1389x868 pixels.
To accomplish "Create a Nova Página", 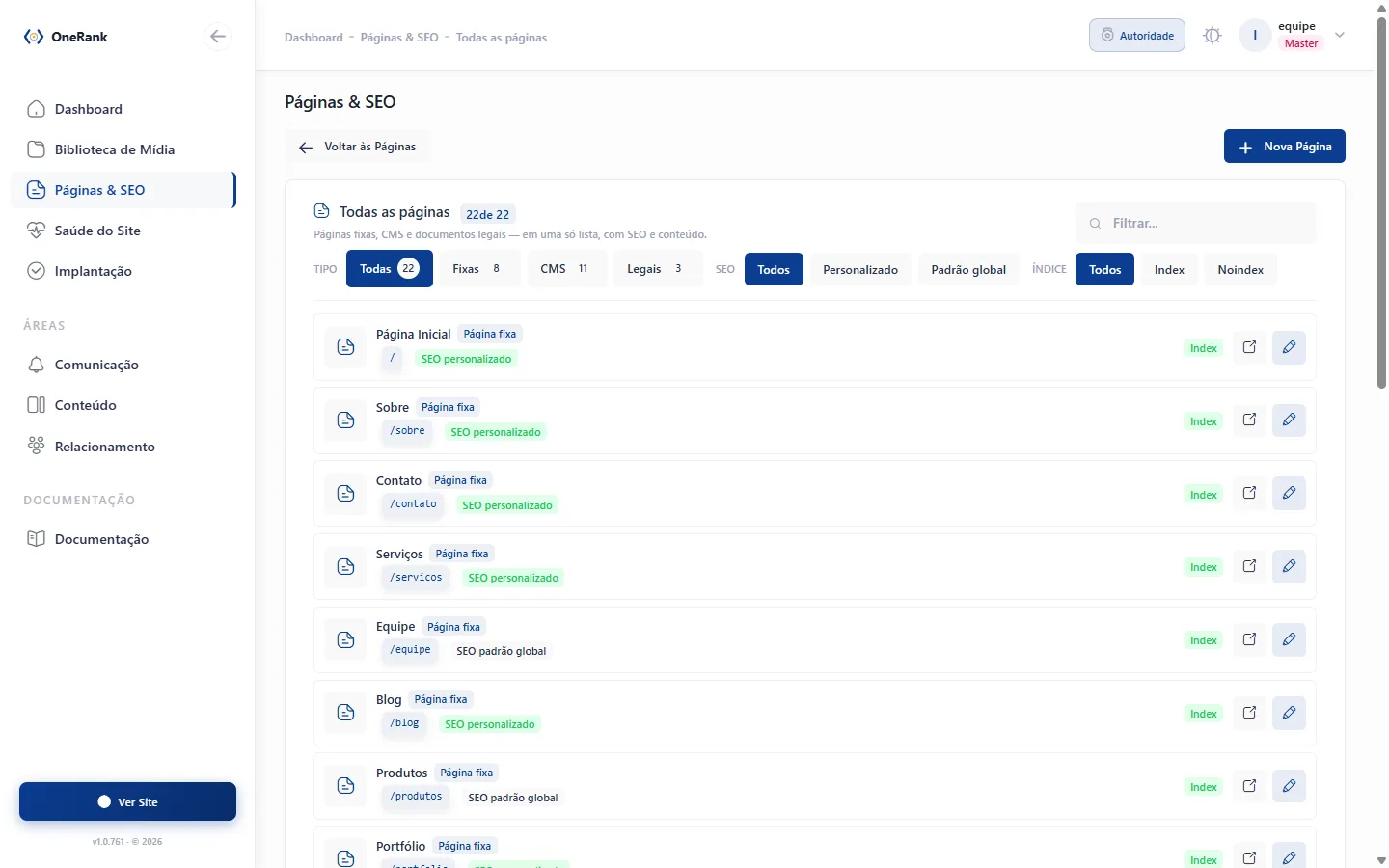I will (1284, 147).
